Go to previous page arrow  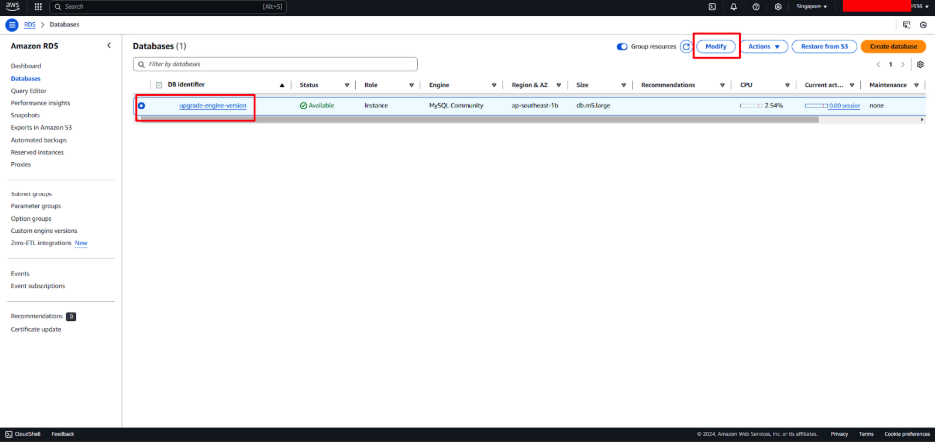(x=878, y=65)
